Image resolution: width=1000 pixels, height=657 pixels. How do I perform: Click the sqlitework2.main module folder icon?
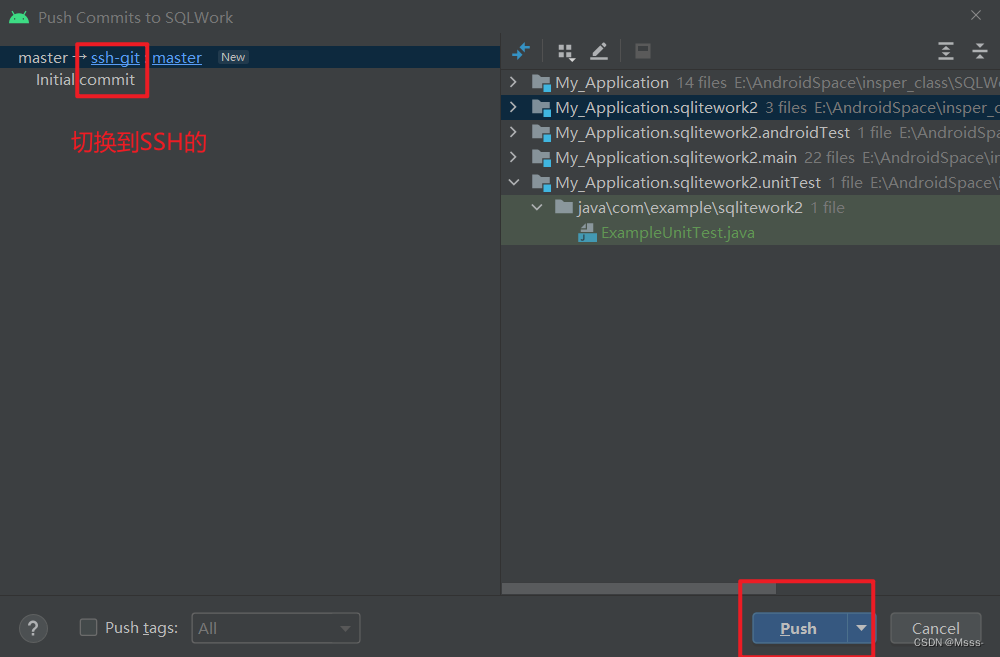(x=541, y=158)
